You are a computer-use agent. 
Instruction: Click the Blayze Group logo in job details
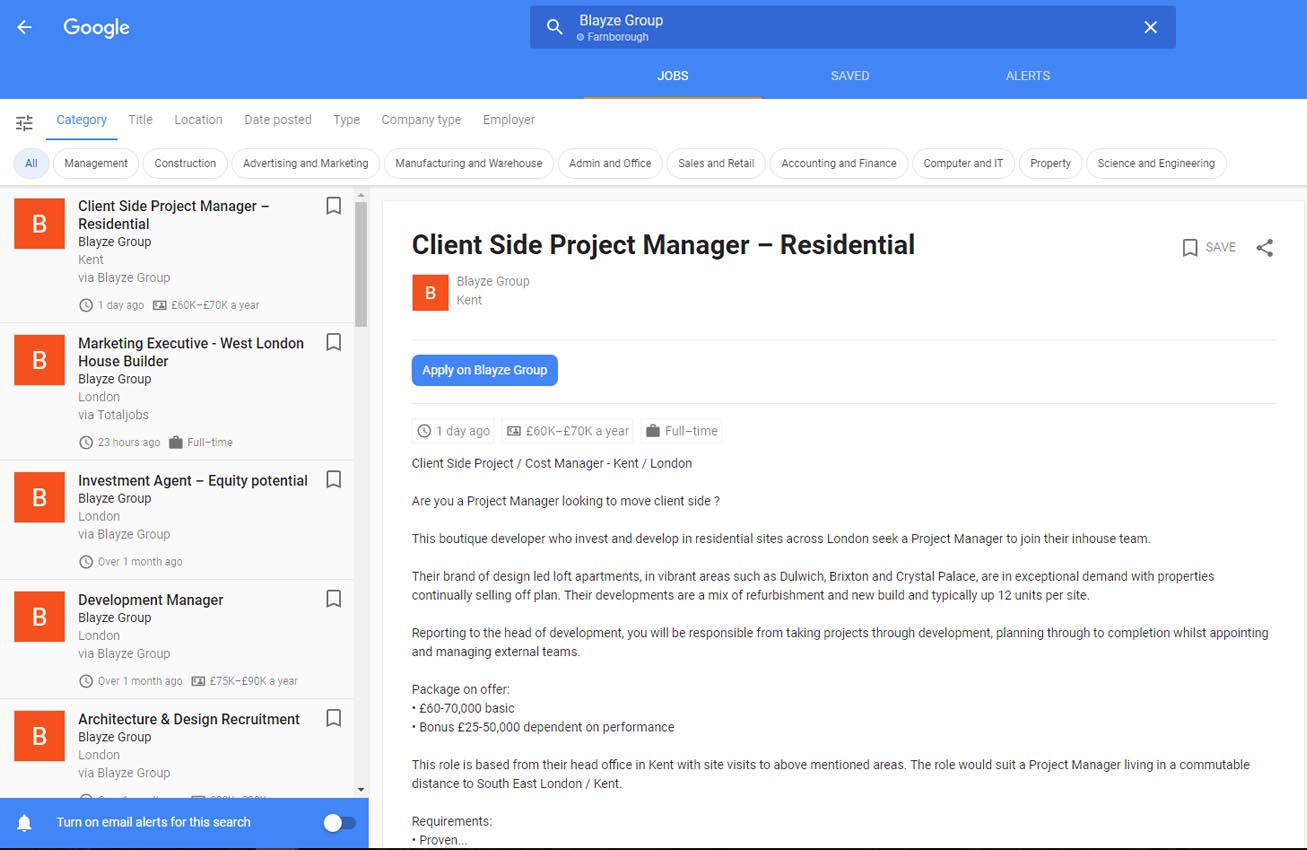pyautogui.click(x=430, y=292)
